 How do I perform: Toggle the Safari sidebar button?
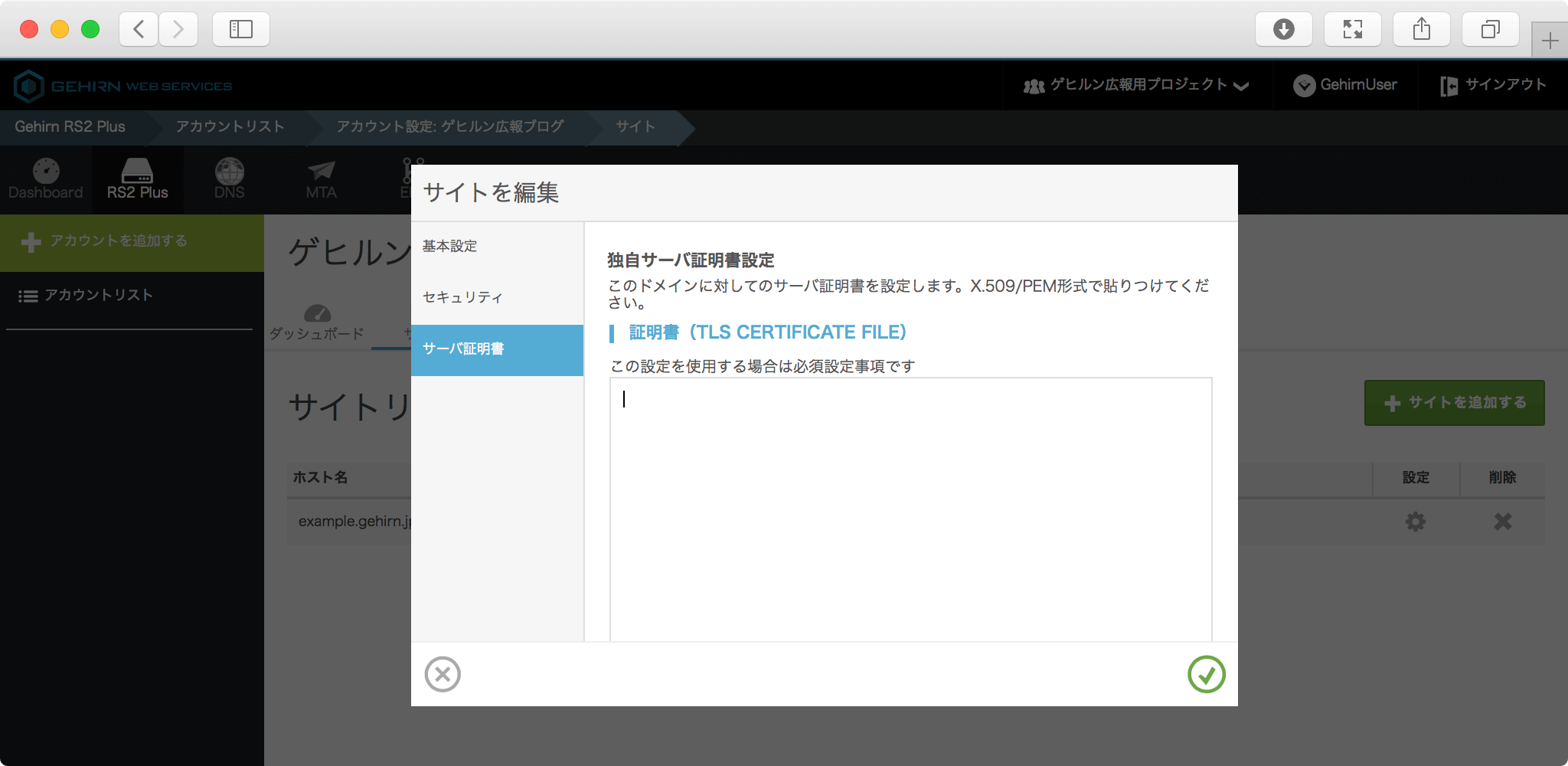click(241, 29)
